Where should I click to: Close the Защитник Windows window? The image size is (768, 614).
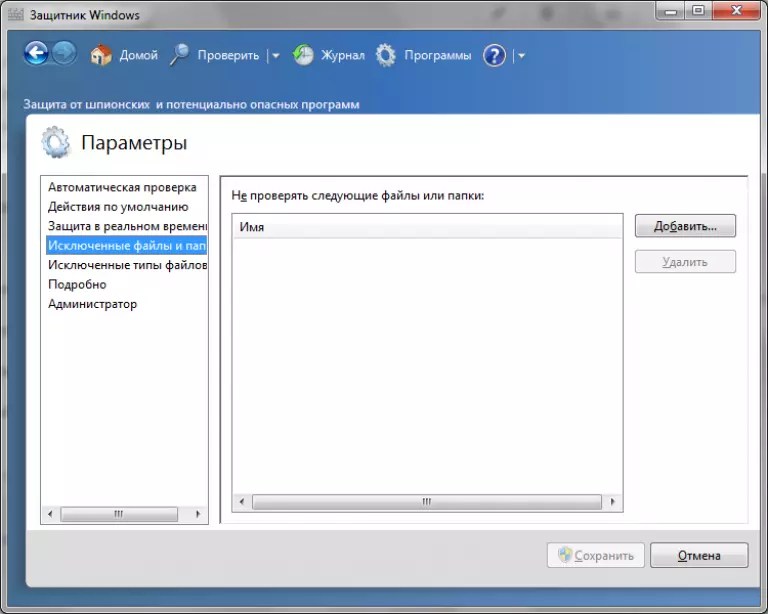(736, 11)
